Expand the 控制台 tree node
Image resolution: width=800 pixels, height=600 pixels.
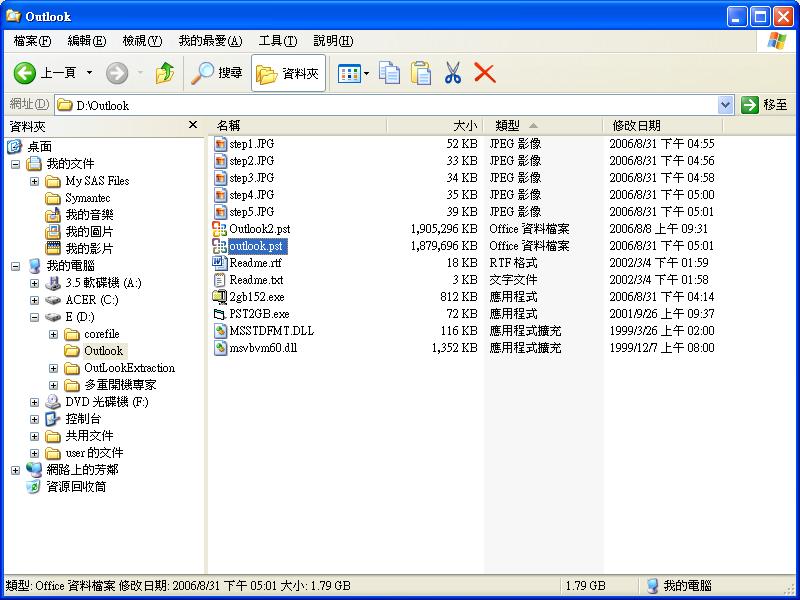tap(34, 419)
